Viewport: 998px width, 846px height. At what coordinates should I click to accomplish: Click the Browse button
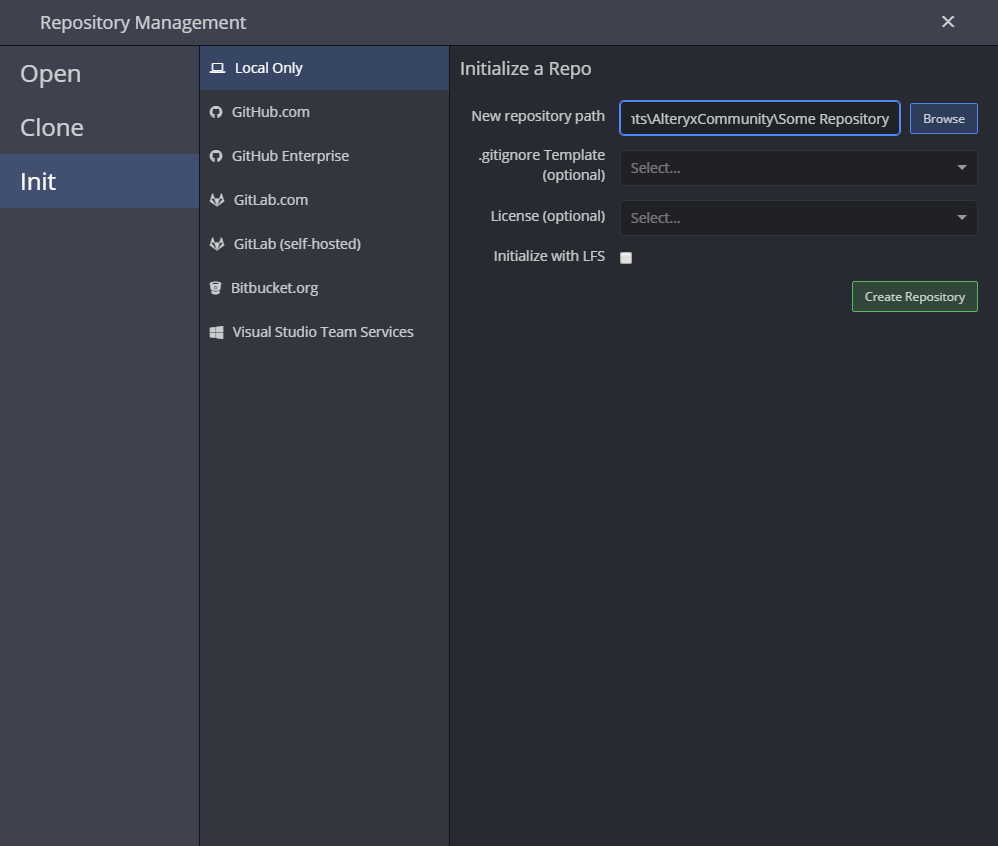click(x=943, y=117)
